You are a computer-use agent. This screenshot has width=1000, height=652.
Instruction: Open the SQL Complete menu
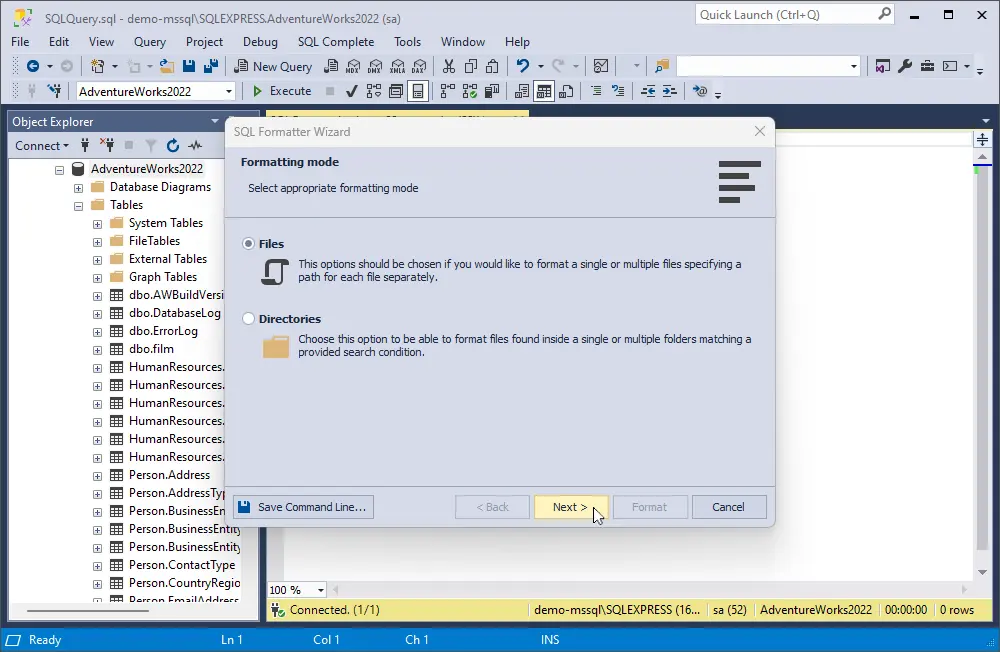[x=338, y=42]
